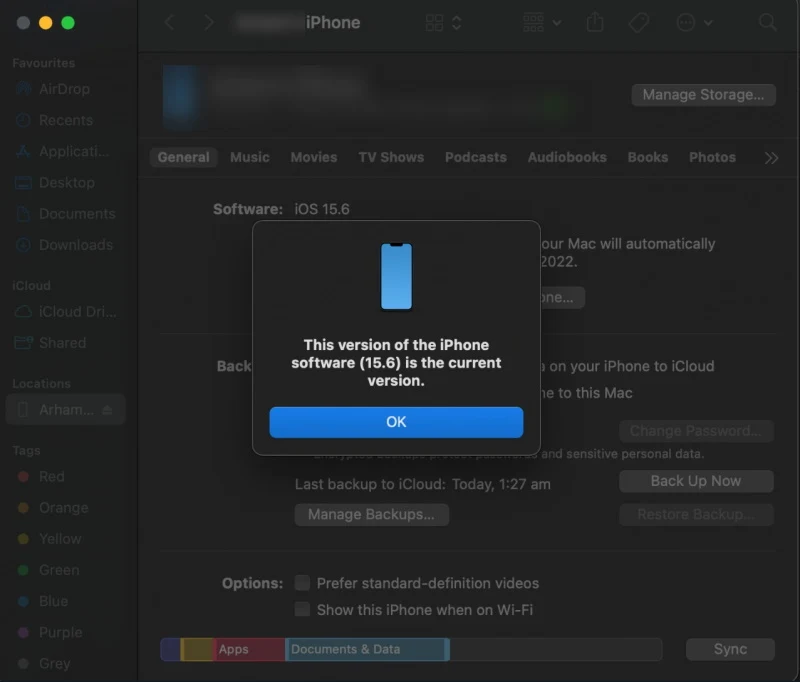
Task: Show more tabs with the double chevron
Action: (771, 158)
